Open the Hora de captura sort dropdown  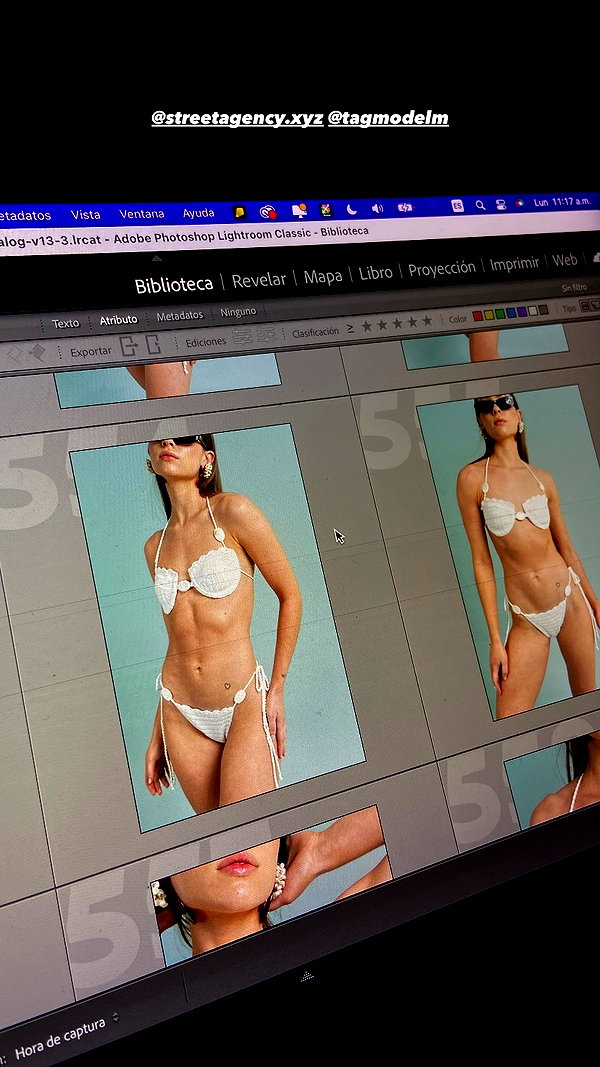[x=60, y=1038]
